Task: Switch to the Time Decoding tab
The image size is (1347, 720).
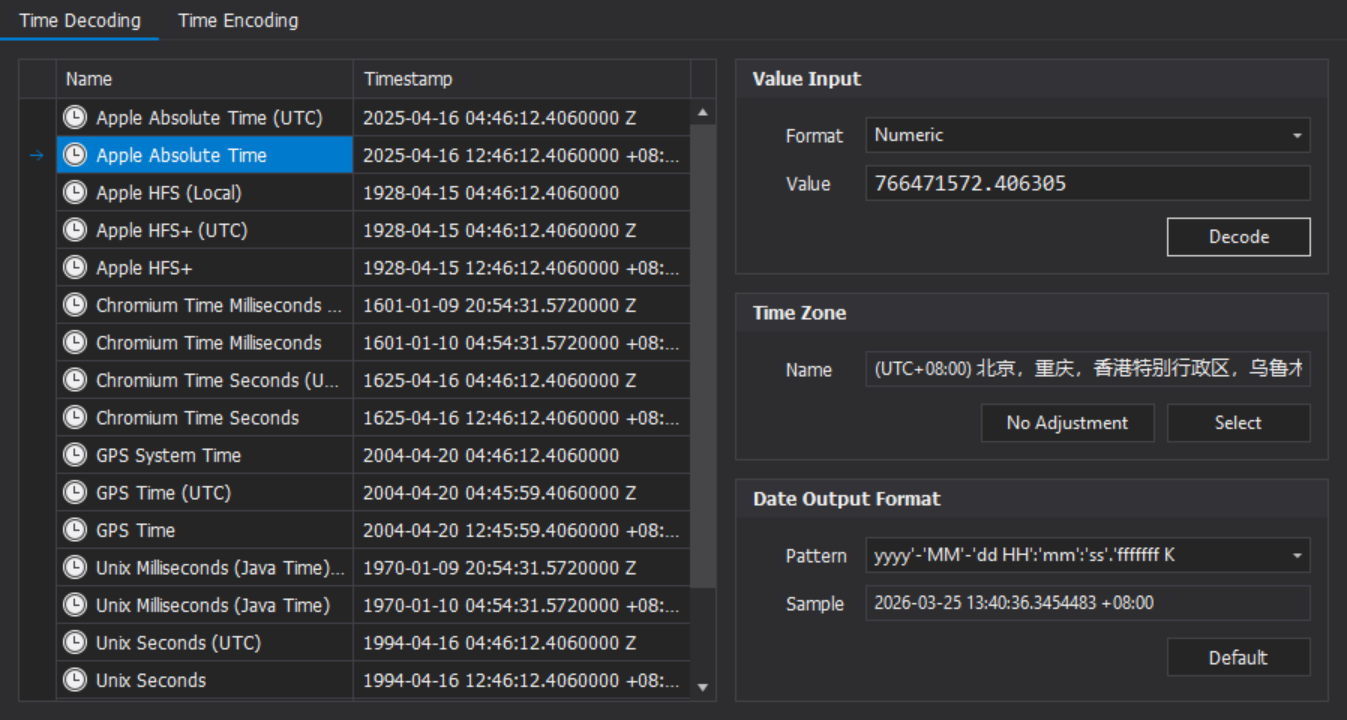Action: click(80, 20)
